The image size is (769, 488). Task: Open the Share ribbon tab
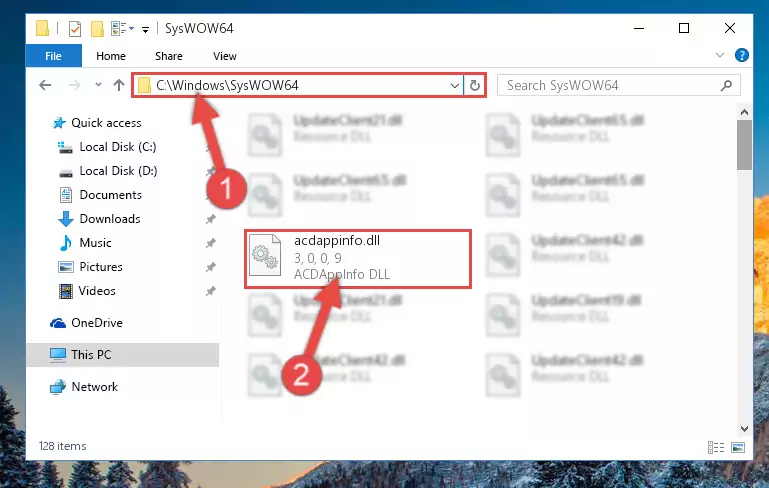(169, 56)
